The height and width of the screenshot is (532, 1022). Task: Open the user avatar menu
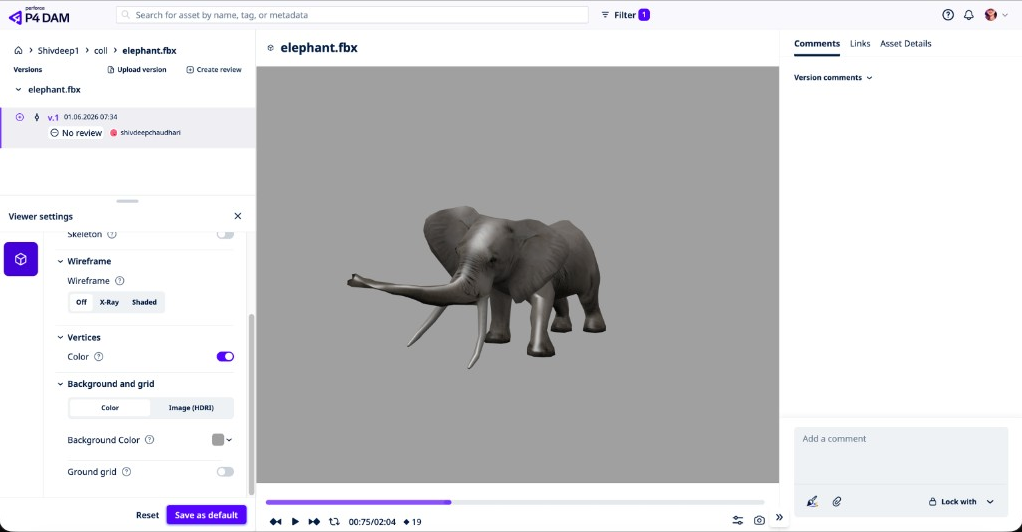996,15
